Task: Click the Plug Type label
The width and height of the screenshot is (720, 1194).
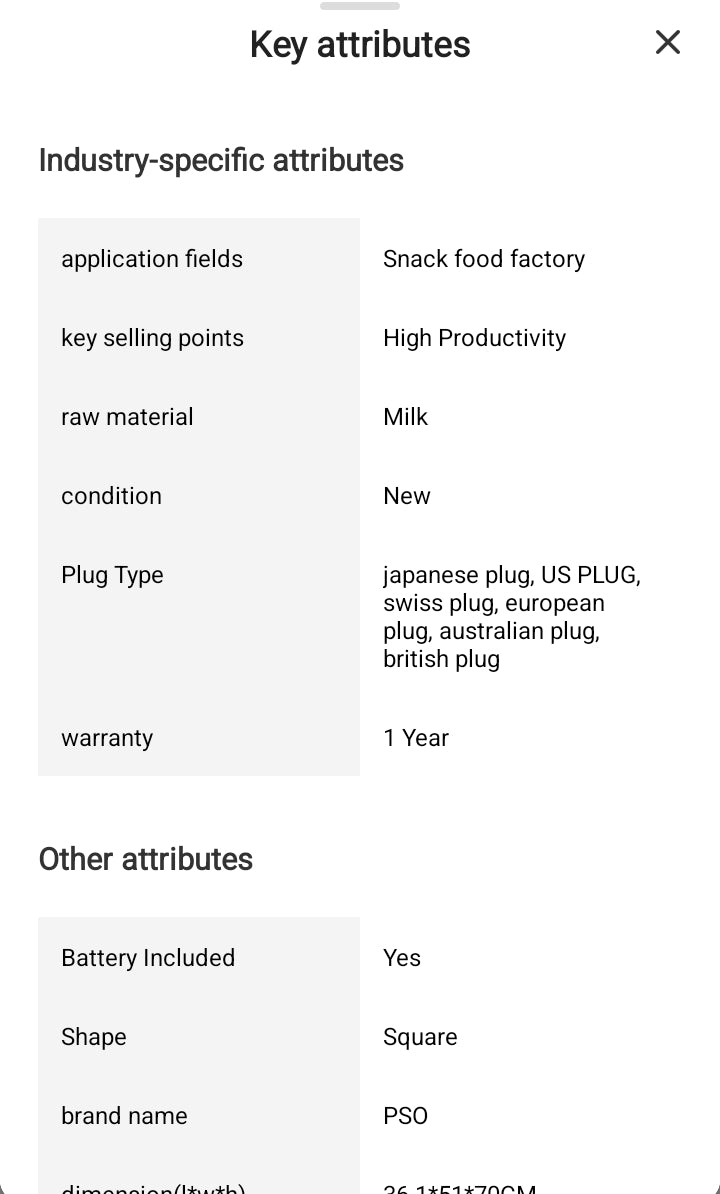Action: pos(112,575)
